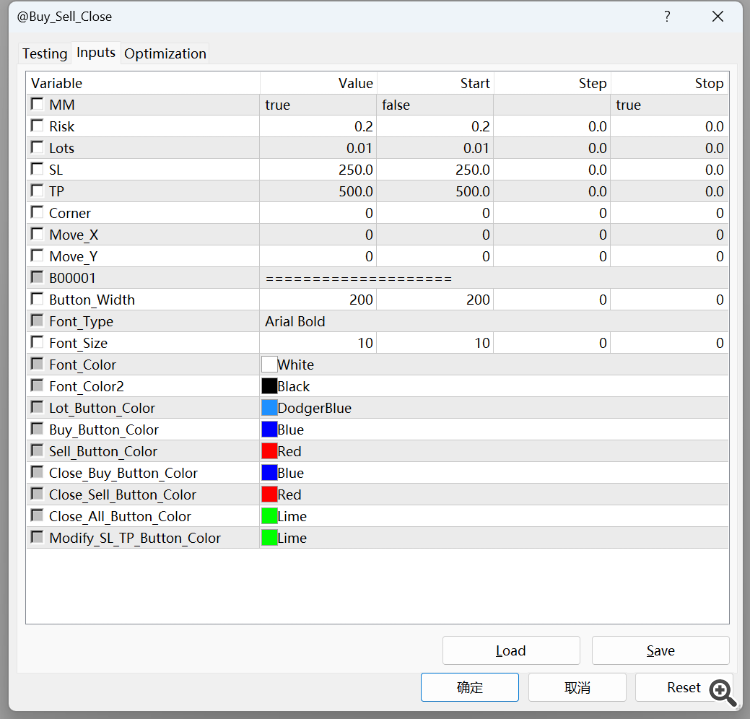Enable the MM optimization checkbox
The height and width of the screenshot is (719, 750).
click(37, 104)
